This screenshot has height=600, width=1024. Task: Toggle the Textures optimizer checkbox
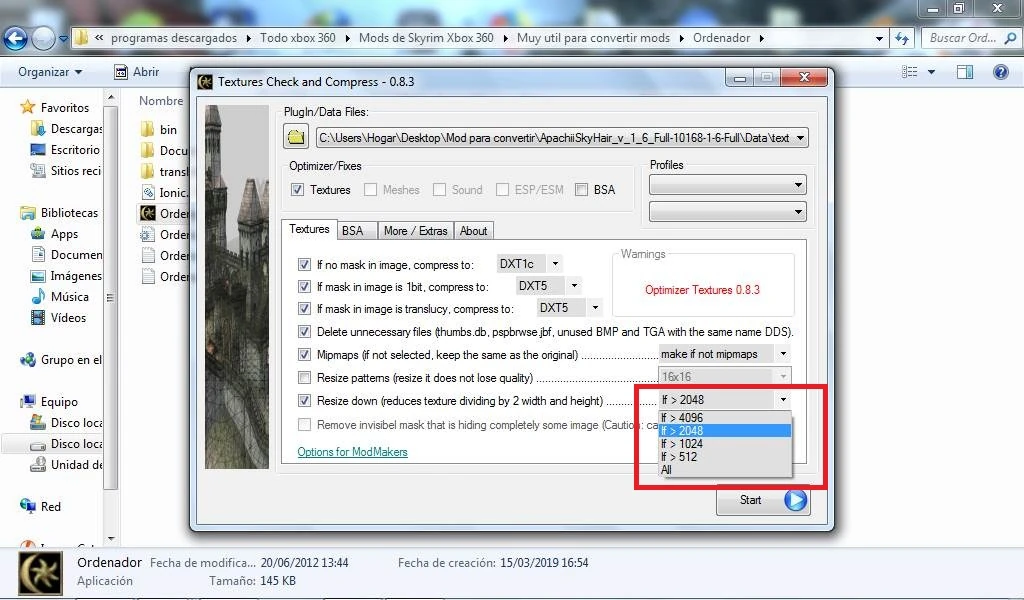[297, 189]
